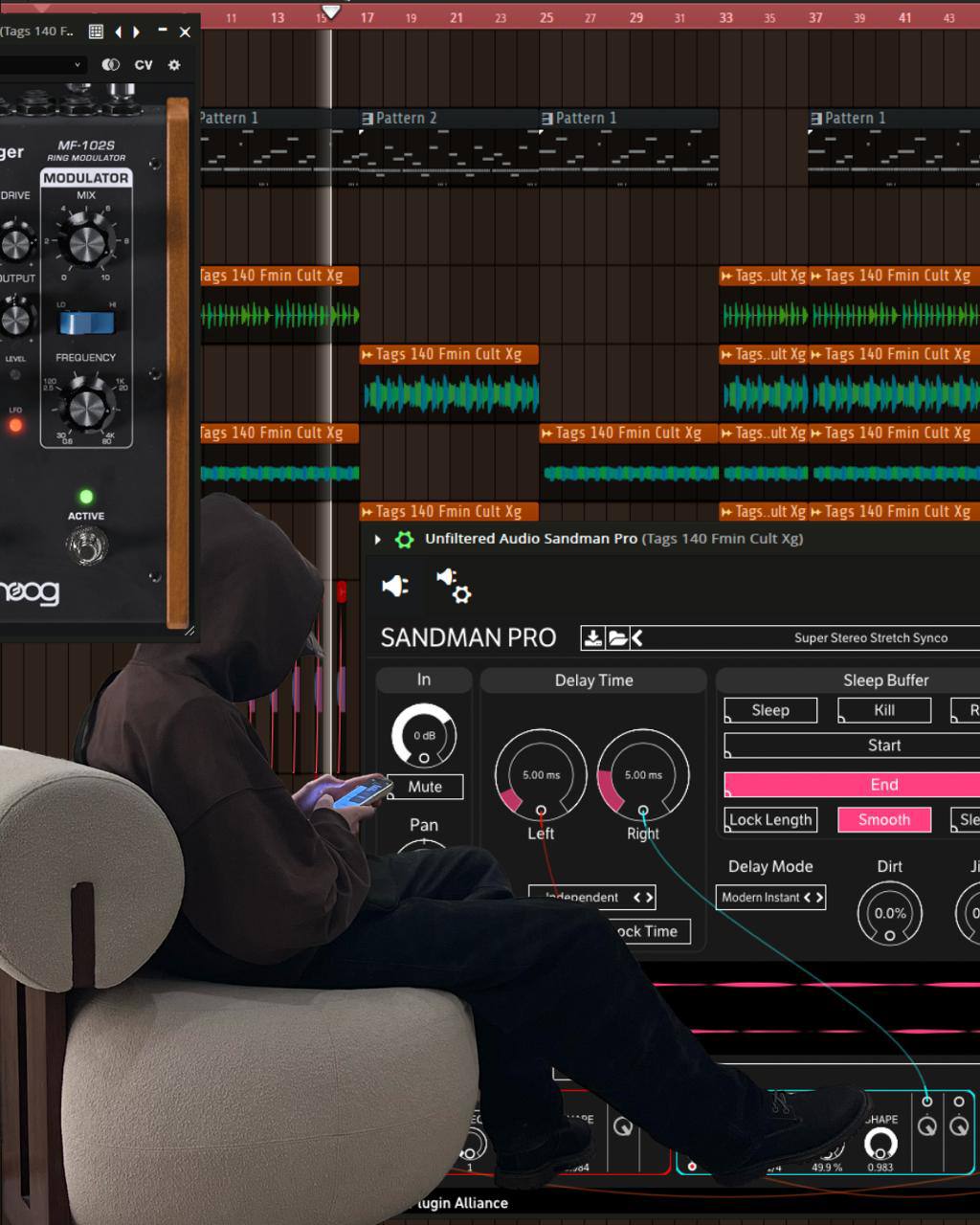Select the pink End bar in Sleep Buffer

click(x=852, y=785)
